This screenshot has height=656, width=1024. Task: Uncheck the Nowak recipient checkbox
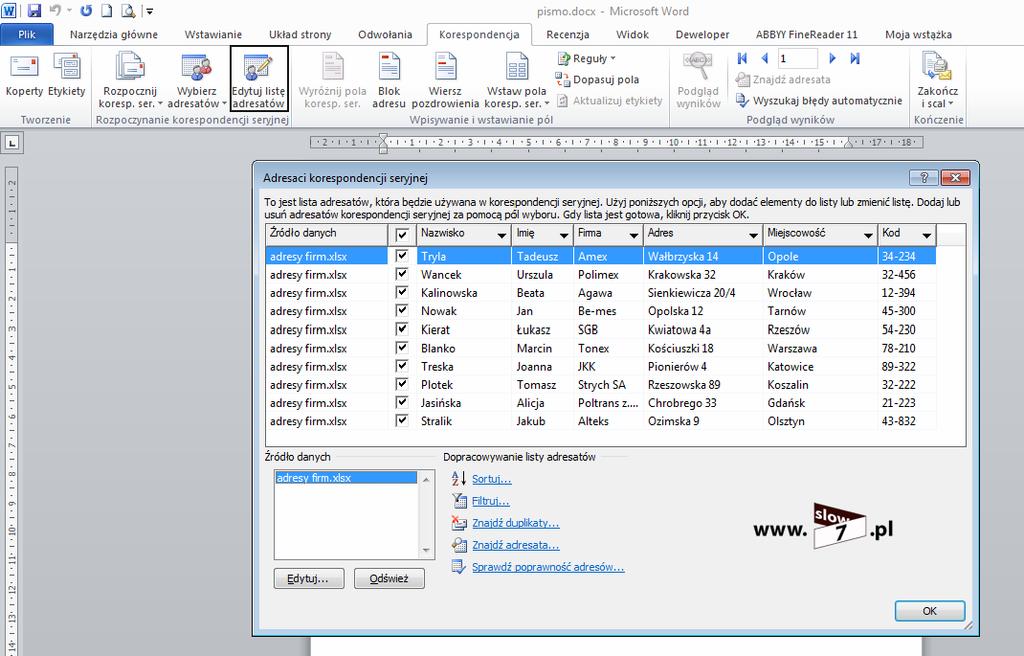click(402, 310)
